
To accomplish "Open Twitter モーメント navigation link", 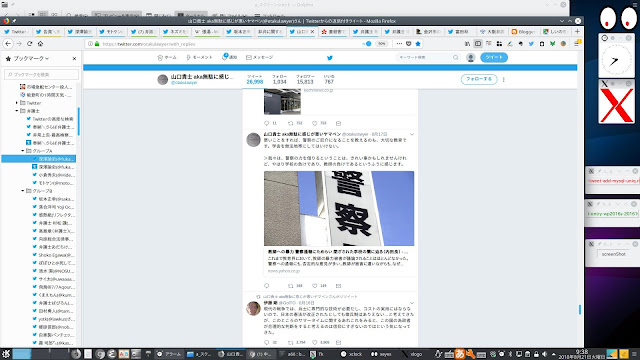I will coord(199,58).
